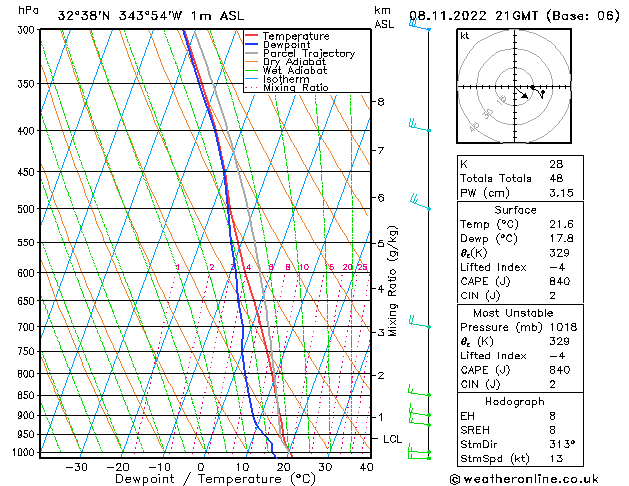
Task: Click the 'Hodograph' section header in table
Action: [515, 402]
